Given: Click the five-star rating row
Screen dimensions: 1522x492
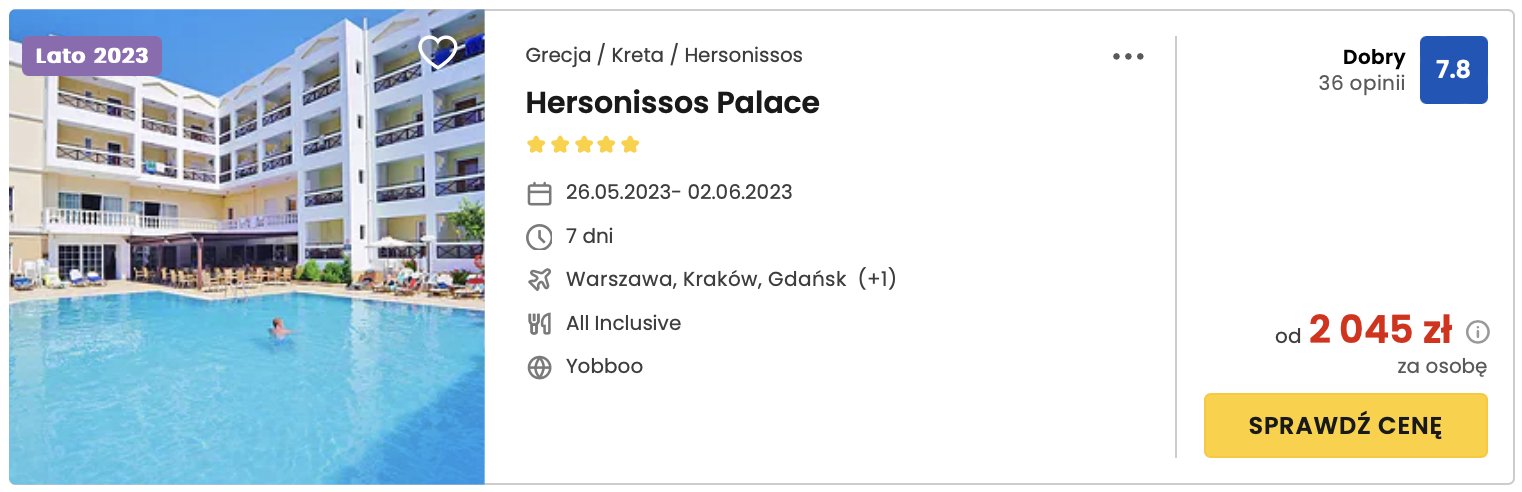Looking at the screenshot, I should point(582,145).
